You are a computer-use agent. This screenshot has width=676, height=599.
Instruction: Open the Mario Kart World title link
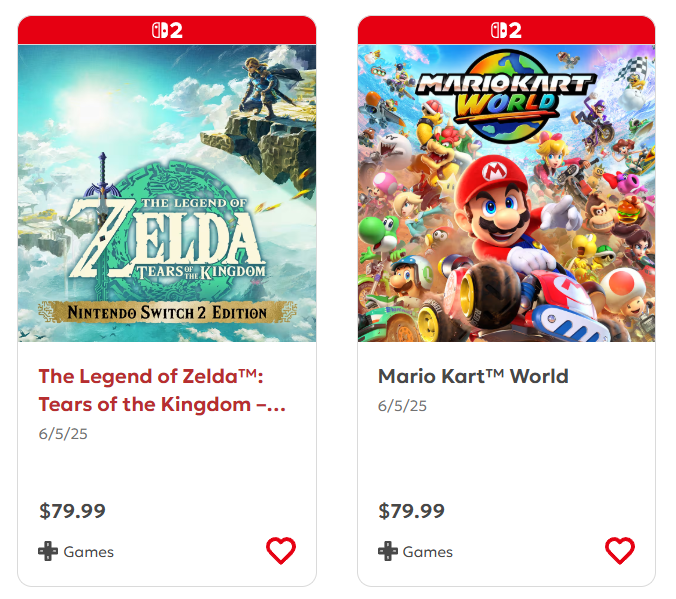(473, 377)
